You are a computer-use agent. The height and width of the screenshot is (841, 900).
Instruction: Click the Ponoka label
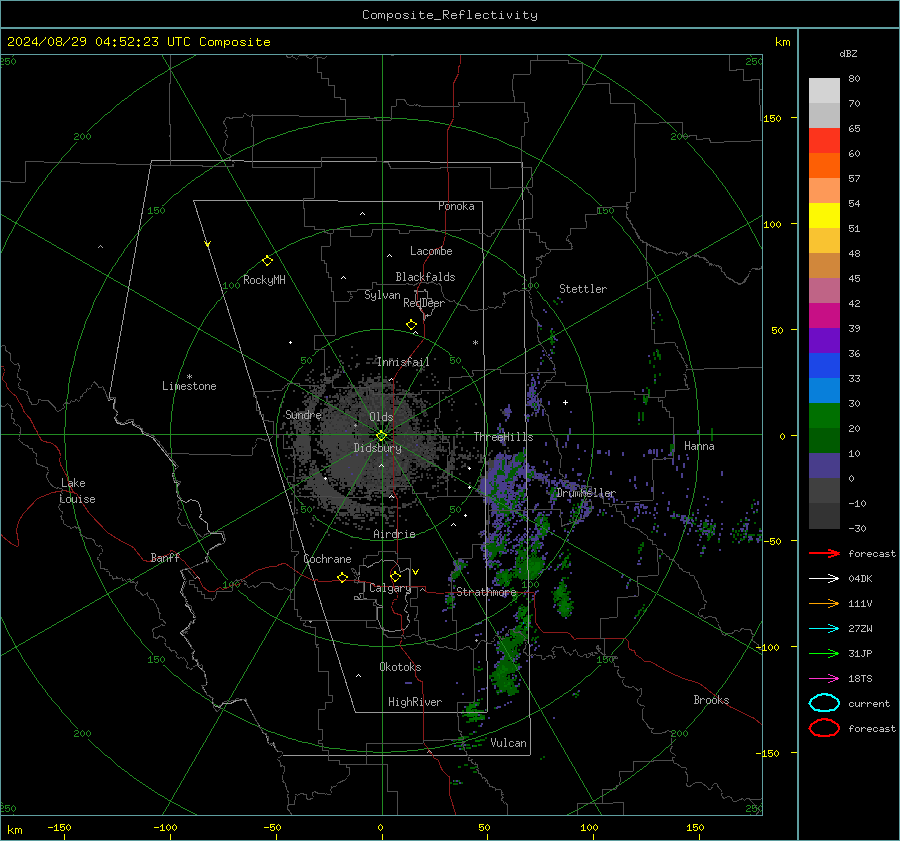[456, 206]
